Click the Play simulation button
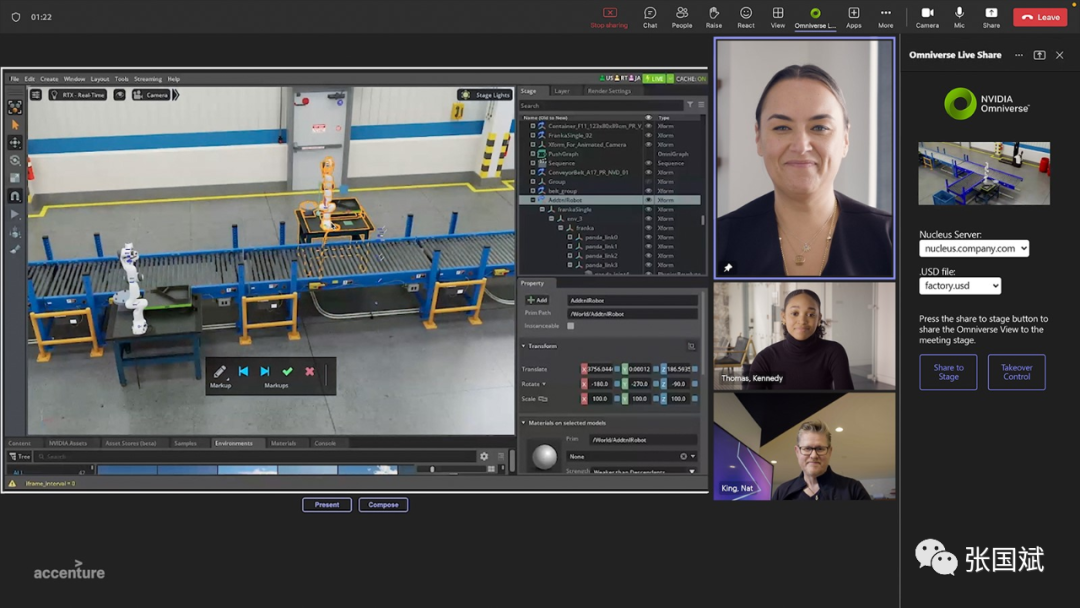 point(14,214)
